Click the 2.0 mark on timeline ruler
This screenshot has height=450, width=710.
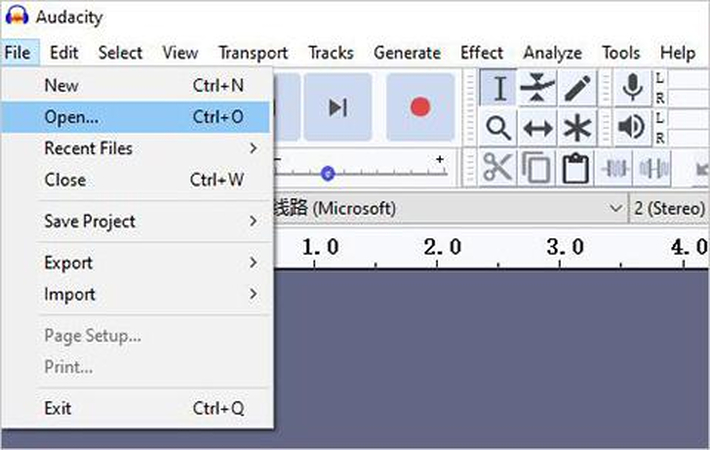click(442, 246)
